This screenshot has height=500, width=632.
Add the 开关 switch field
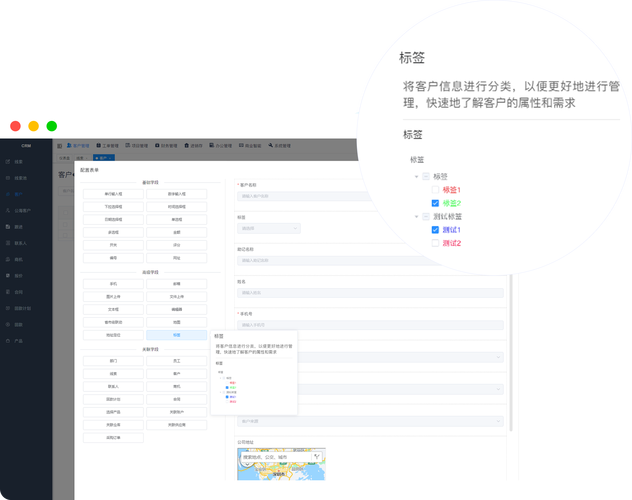tap(113, 245)
